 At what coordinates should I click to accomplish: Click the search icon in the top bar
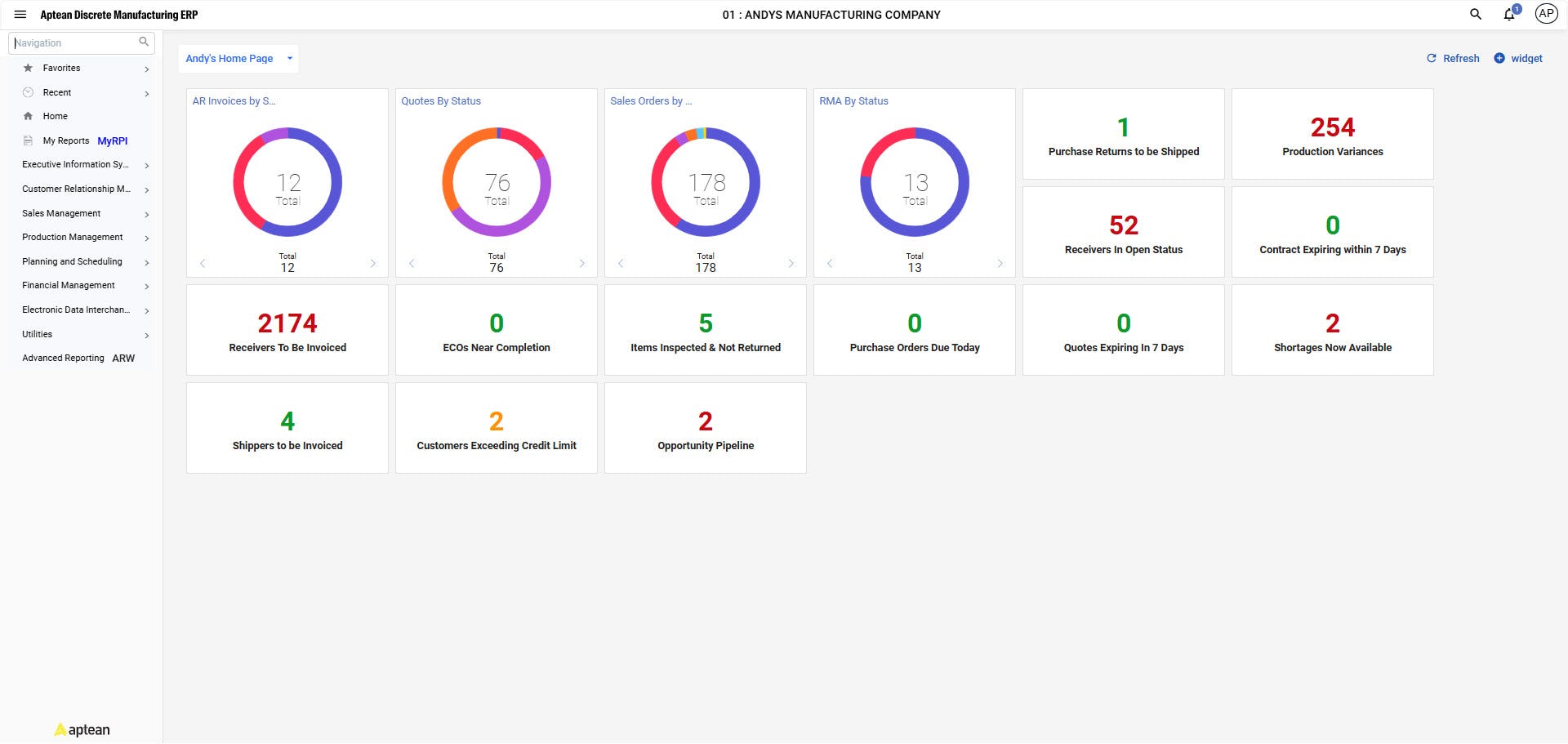[1475, 14]
